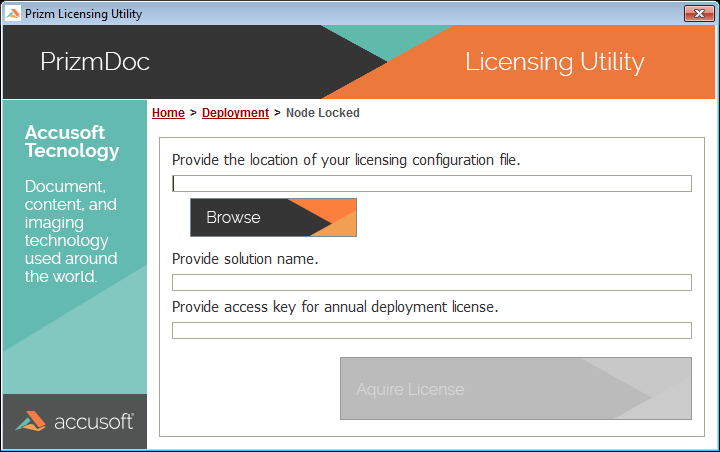
Task: Click the teal triangle in the header banner
Action: pos(385,40)
